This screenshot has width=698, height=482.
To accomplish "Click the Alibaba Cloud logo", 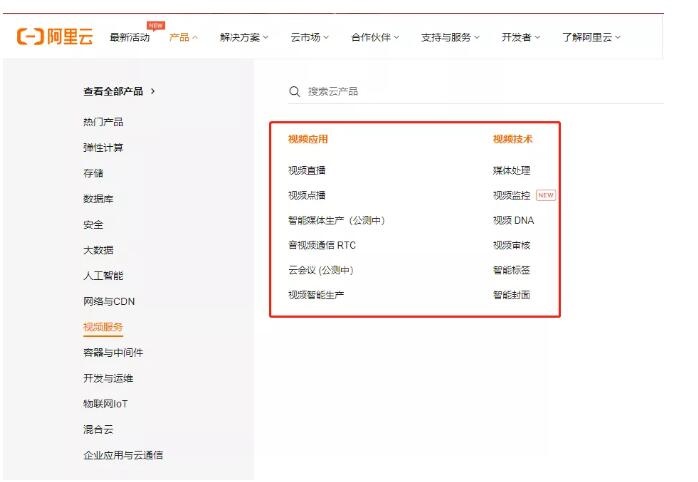I will (x=55, y=36).
